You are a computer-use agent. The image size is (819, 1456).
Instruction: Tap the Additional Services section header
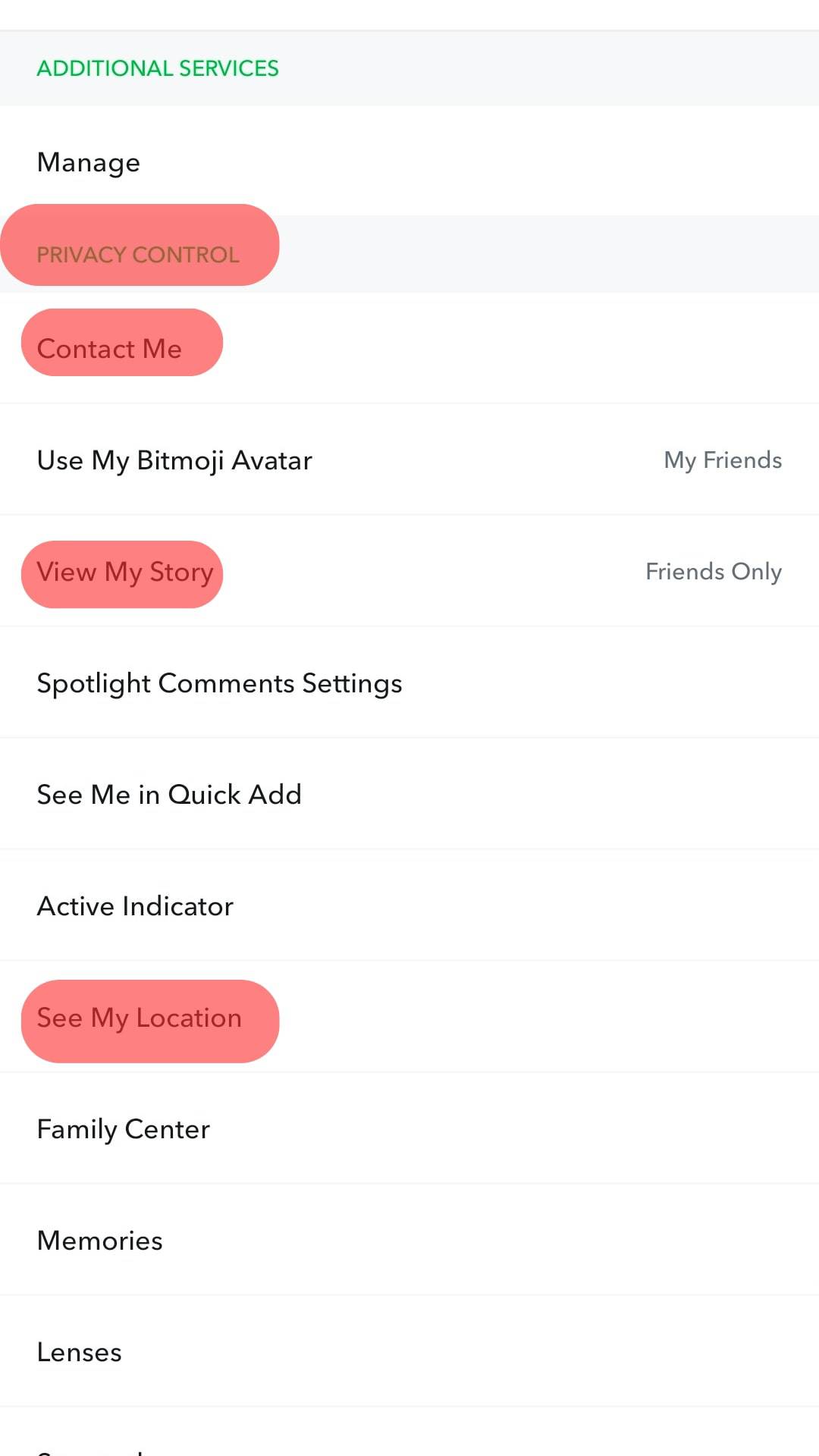158,68
